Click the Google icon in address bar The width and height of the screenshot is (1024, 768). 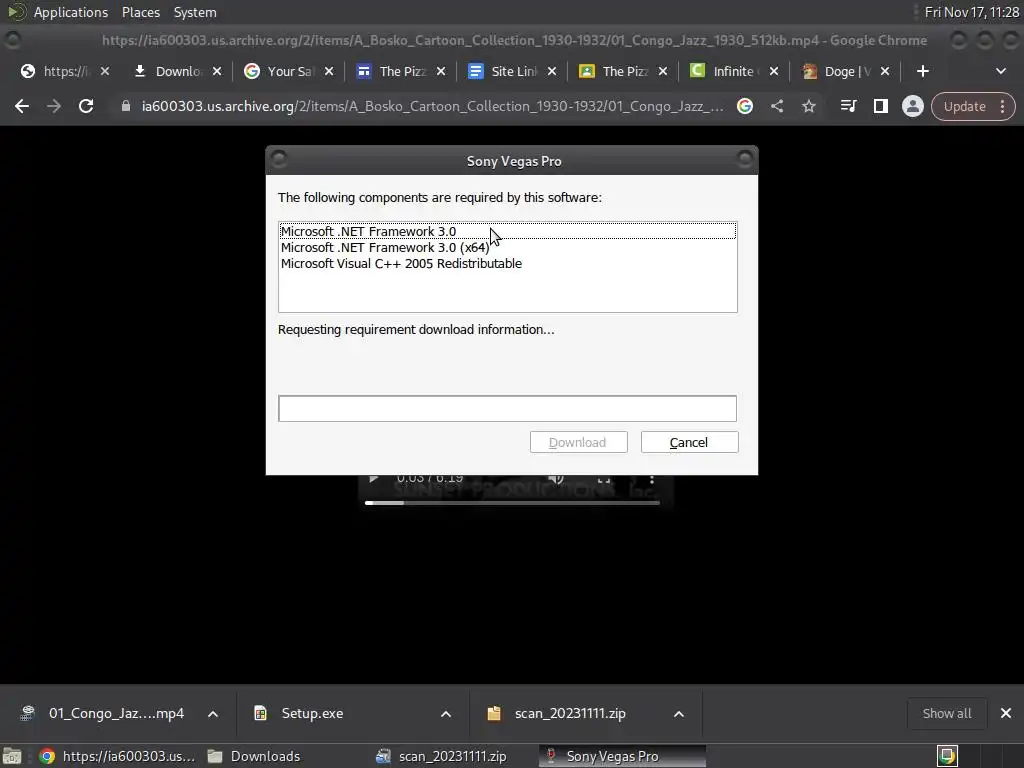click(744, 106)
